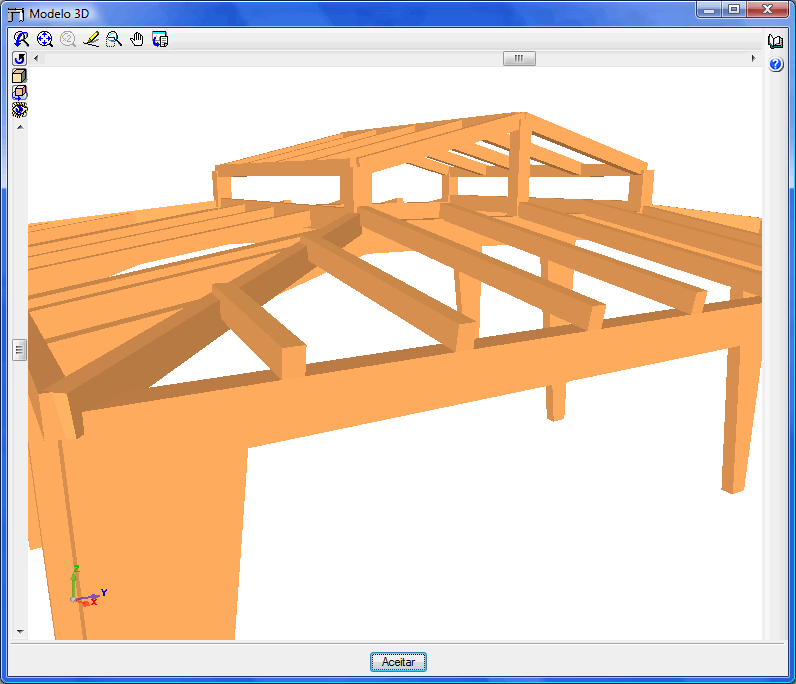Screen dimensions: 796x684
Task: Click the greyed x2 zoom icon
Action: [x=68, y=39]
